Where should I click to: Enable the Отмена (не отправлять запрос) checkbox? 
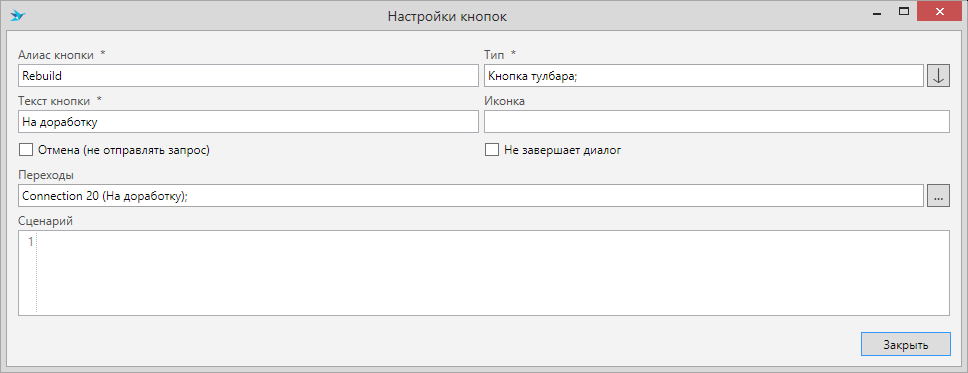point(26,150)
